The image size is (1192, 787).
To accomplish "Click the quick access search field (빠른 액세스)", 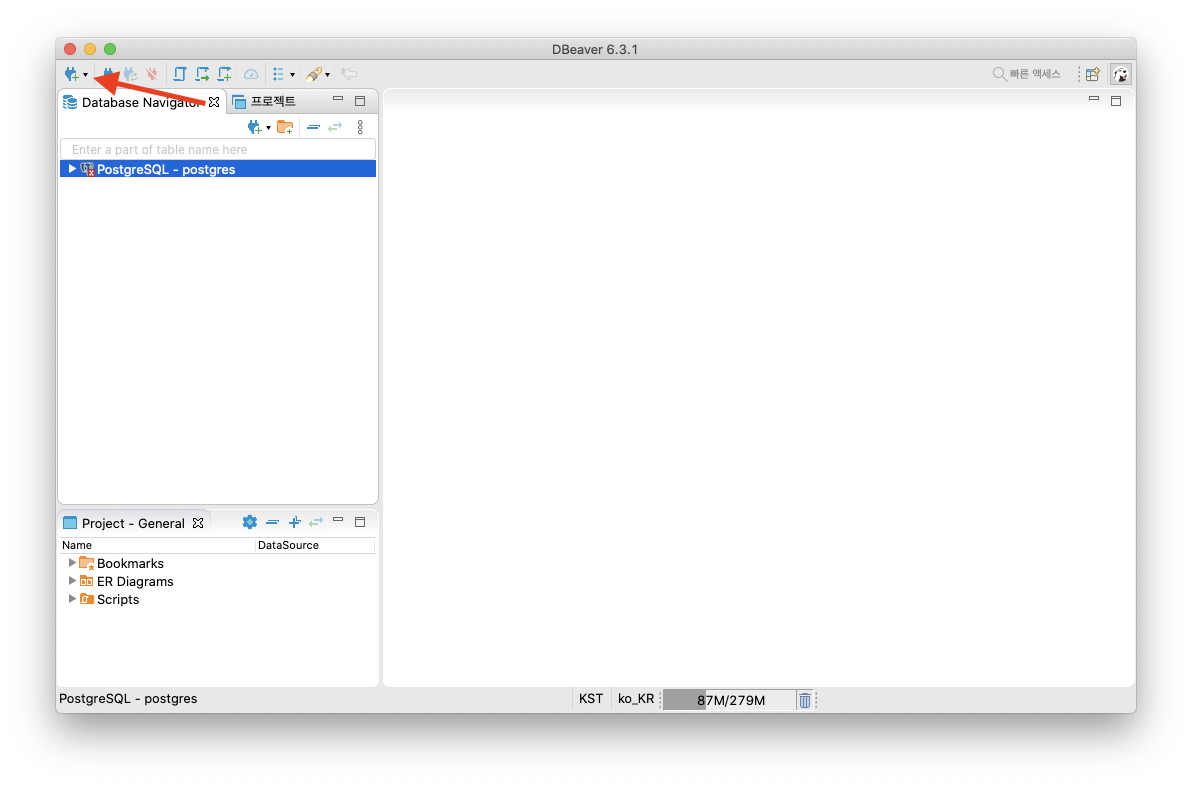I will coord(1027,74).
